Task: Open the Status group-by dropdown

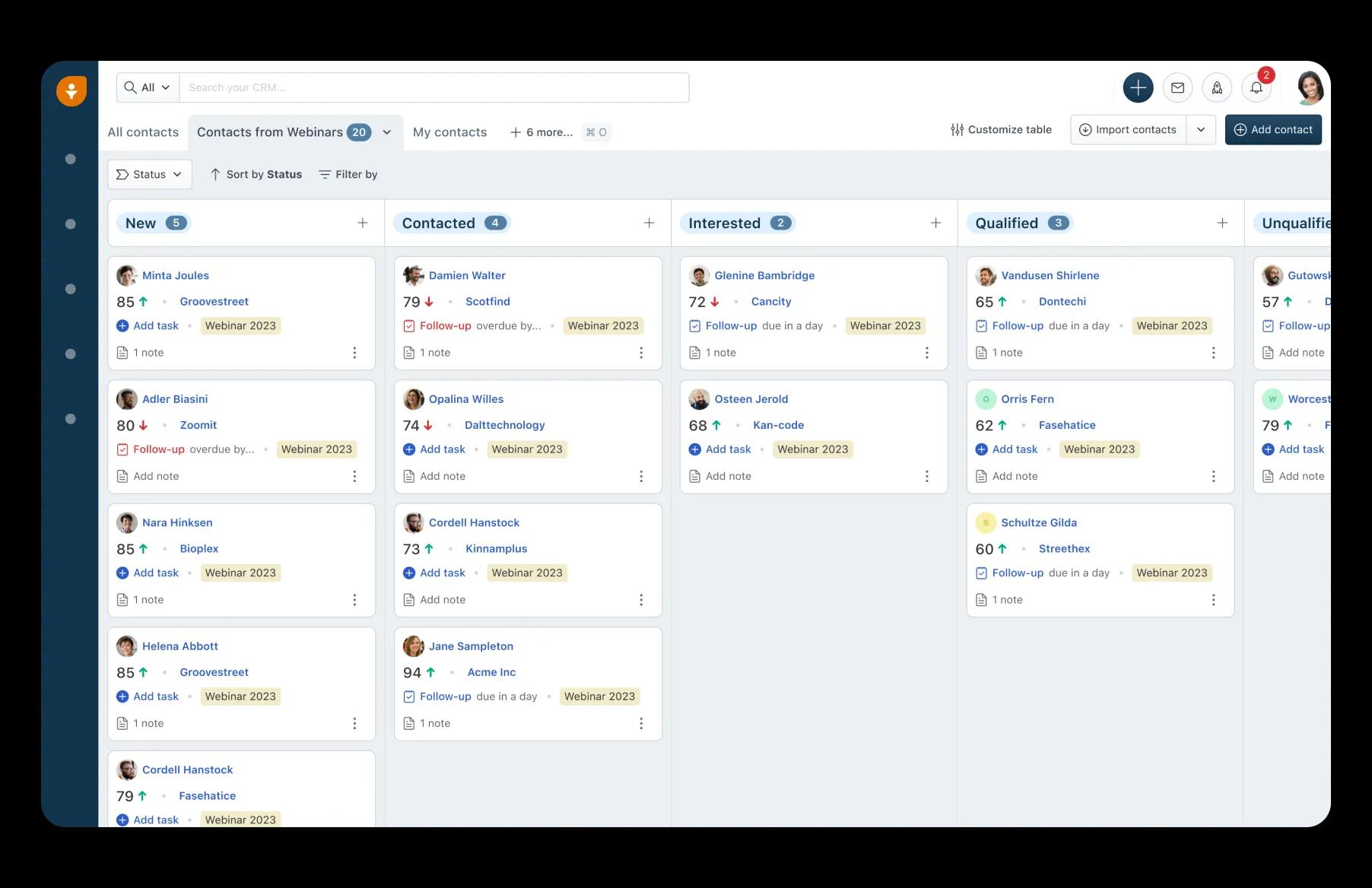Action: click(x=149, y=174)
